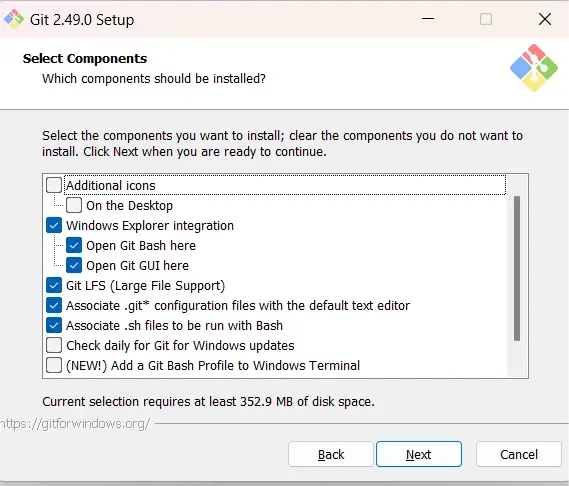Disable Associate .sh files with Bash
Screen dimensions: 569x486
(x=54, y=325)
